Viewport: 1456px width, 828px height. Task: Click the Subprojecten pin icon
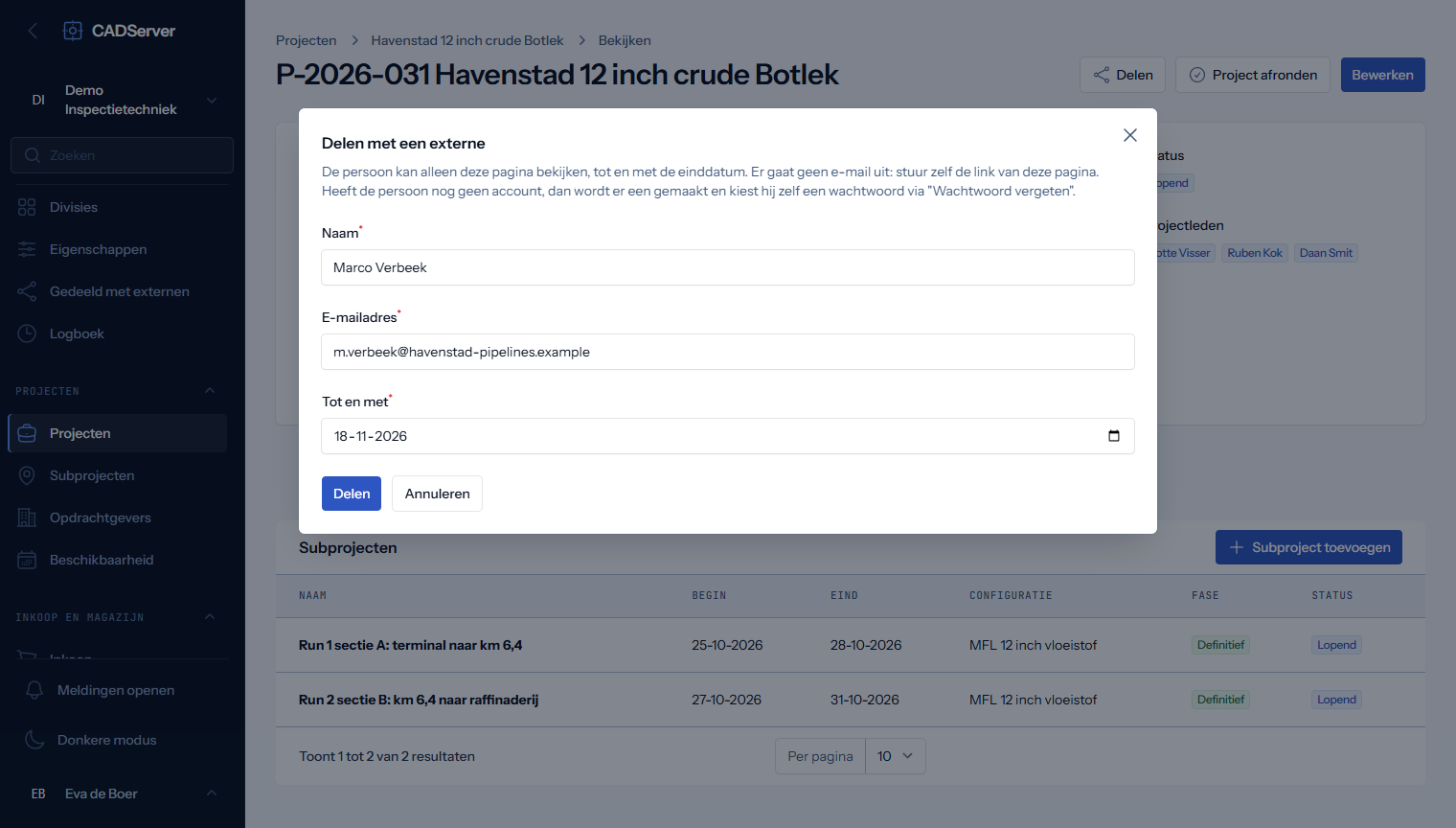tap(27, 475)
